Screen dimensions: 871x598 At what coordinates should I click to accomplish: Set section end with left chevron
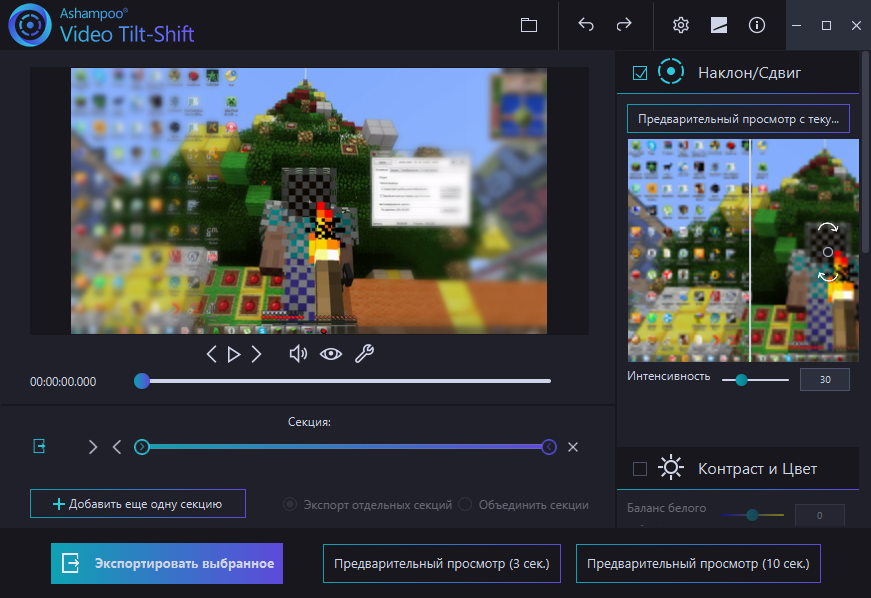pyautogui.click(x=117, y=447)
